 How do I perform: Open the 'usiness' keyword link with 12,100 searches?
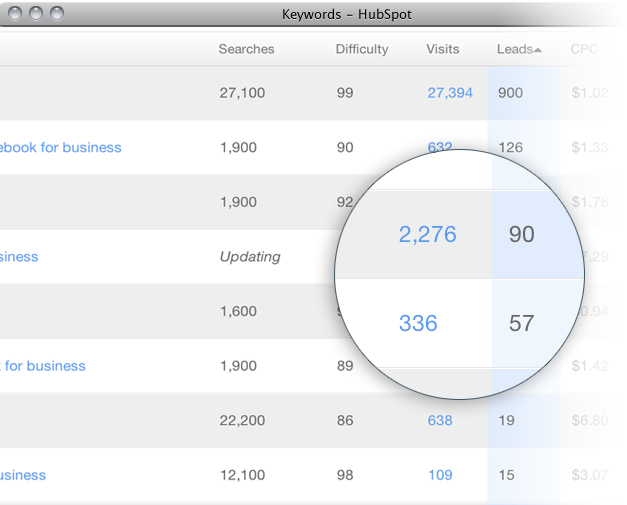[23, 475]
